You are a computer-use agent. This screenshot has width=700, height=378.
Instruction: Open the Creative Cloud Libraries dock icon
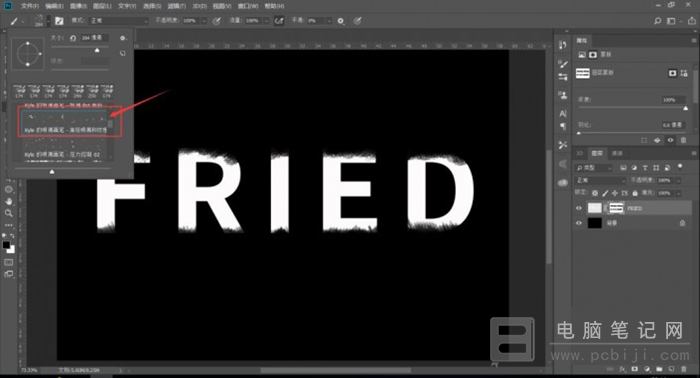pyautogui.click(x=562, y=183)
